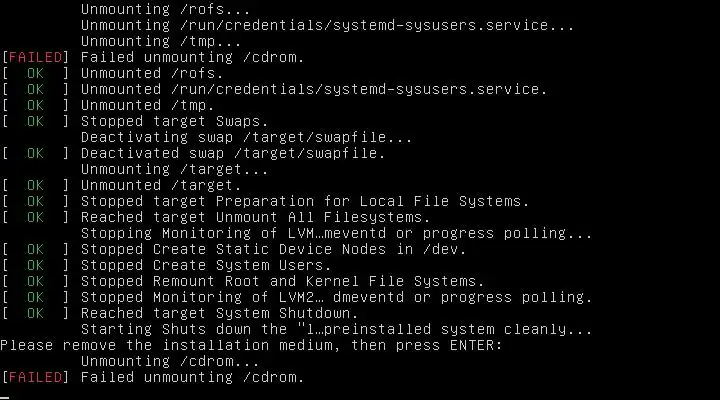
Task: Click 'Deactivating swap /target/swapfile...' text
Action: point(247,137)
